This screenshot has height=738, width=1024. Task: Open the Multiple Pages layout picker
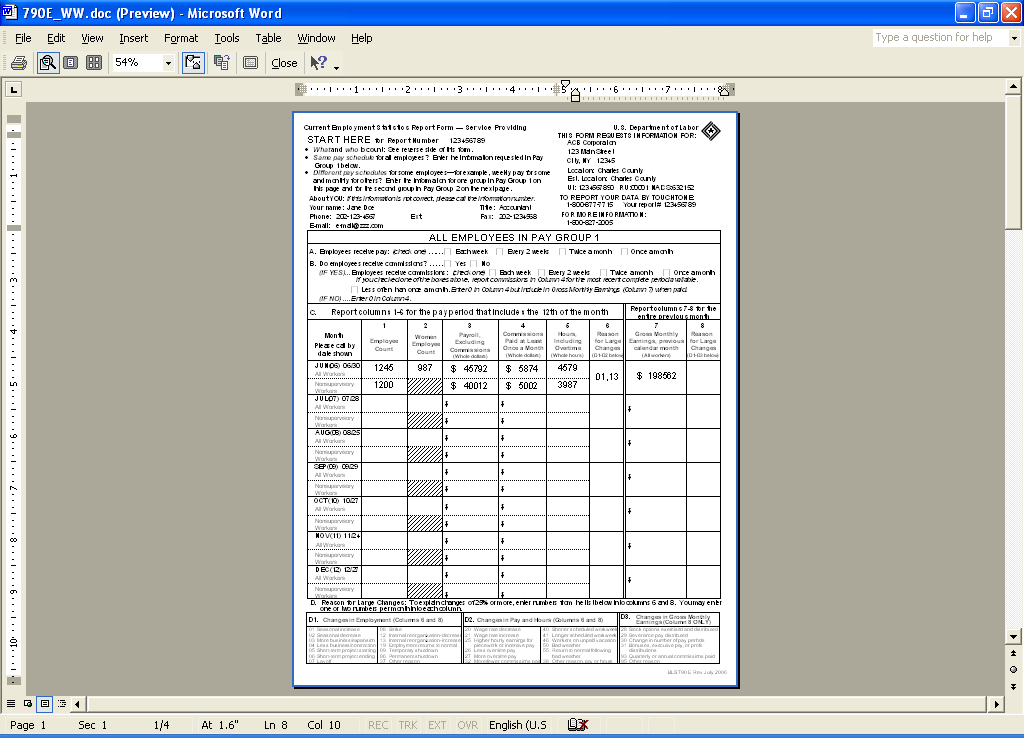click(94, 63)
